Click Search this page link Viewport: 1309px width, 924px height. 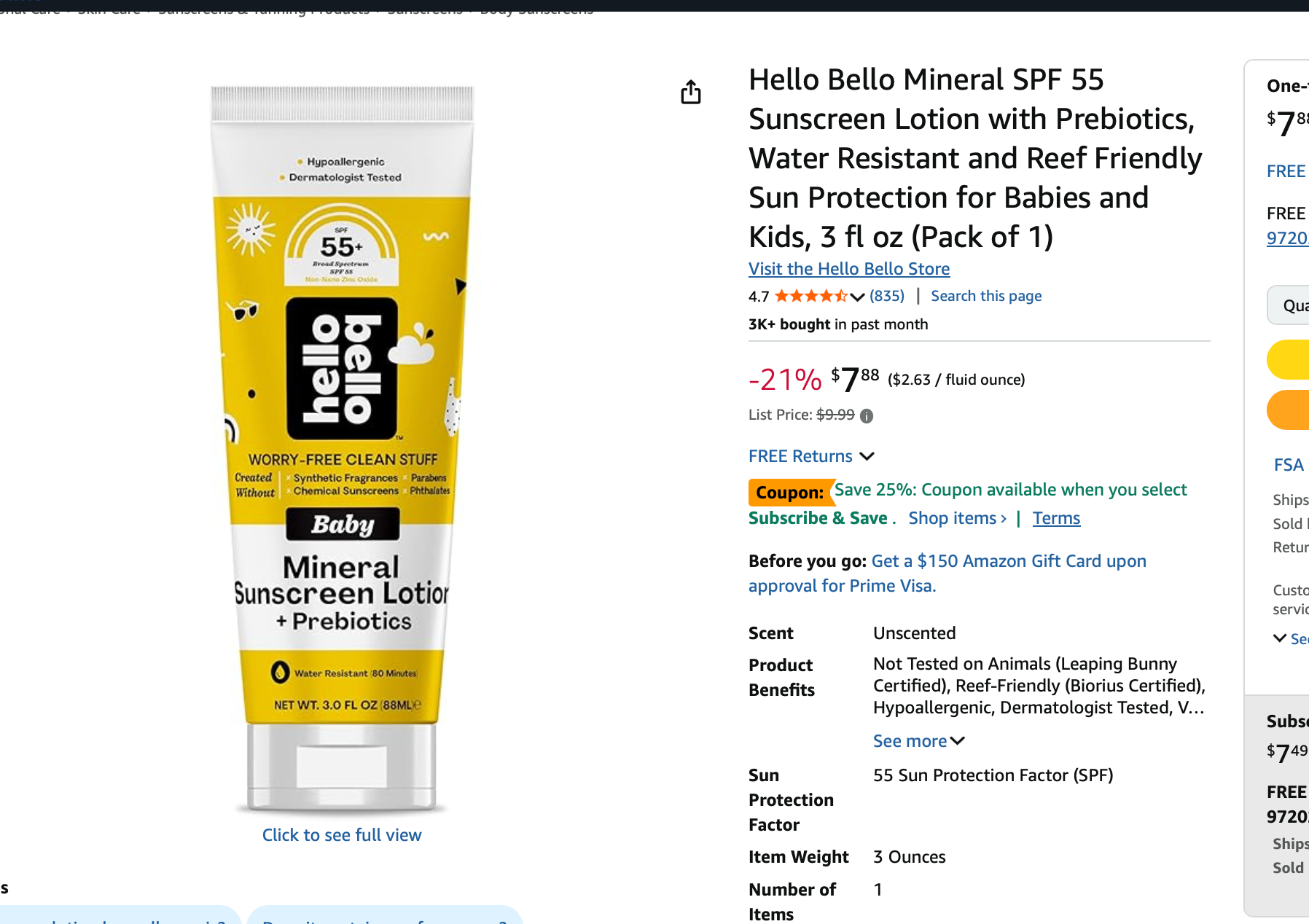coord(986,296)
